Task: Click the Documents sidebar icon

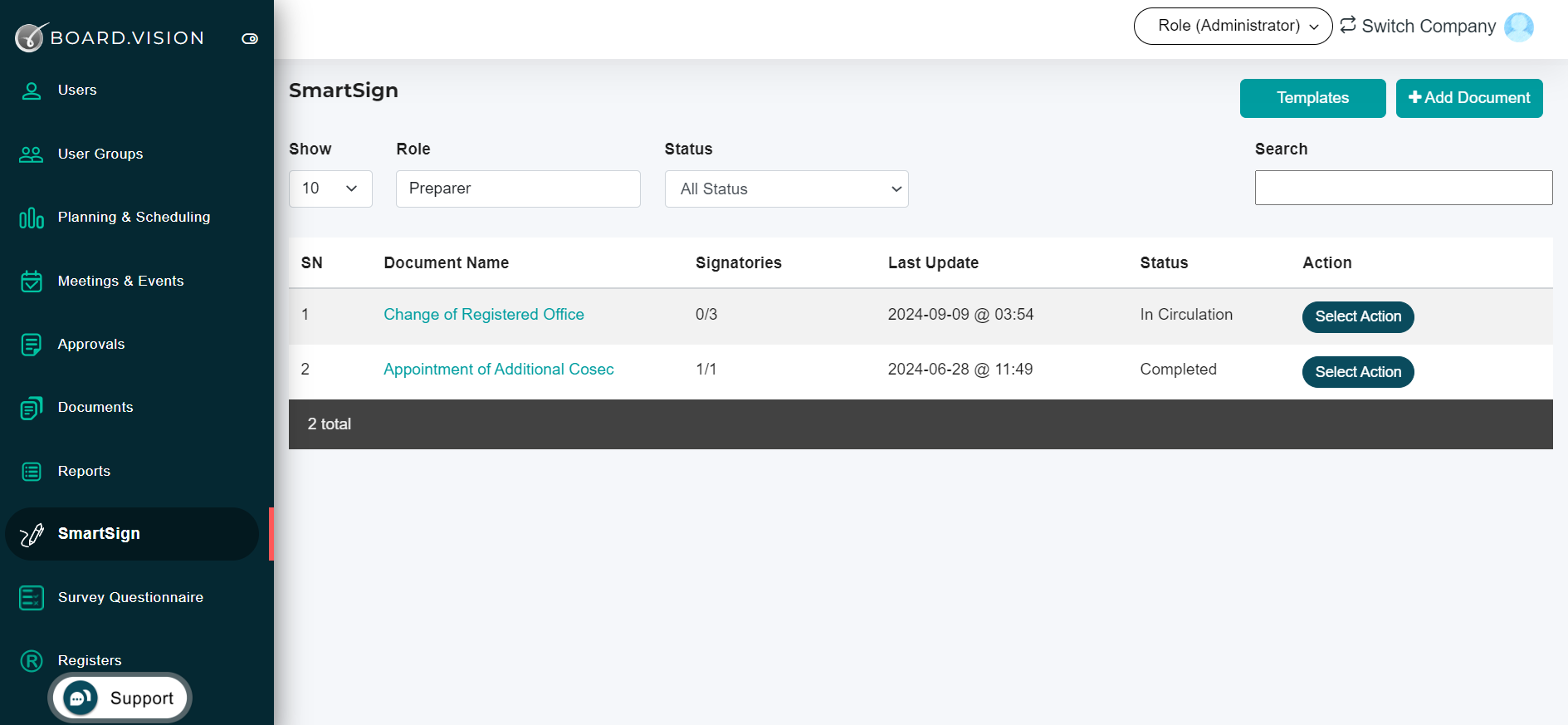Action: pyautogui.click(x=32, y=408)
